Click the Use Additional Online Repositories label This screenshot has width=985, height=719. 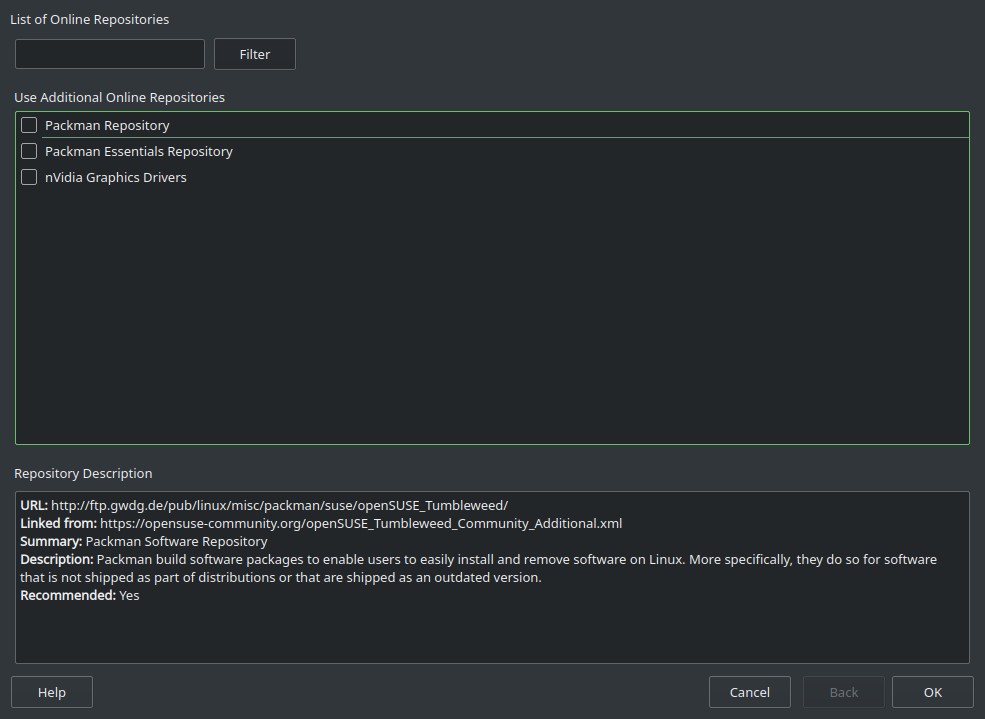pyautogui.click(x=119, y=97)
